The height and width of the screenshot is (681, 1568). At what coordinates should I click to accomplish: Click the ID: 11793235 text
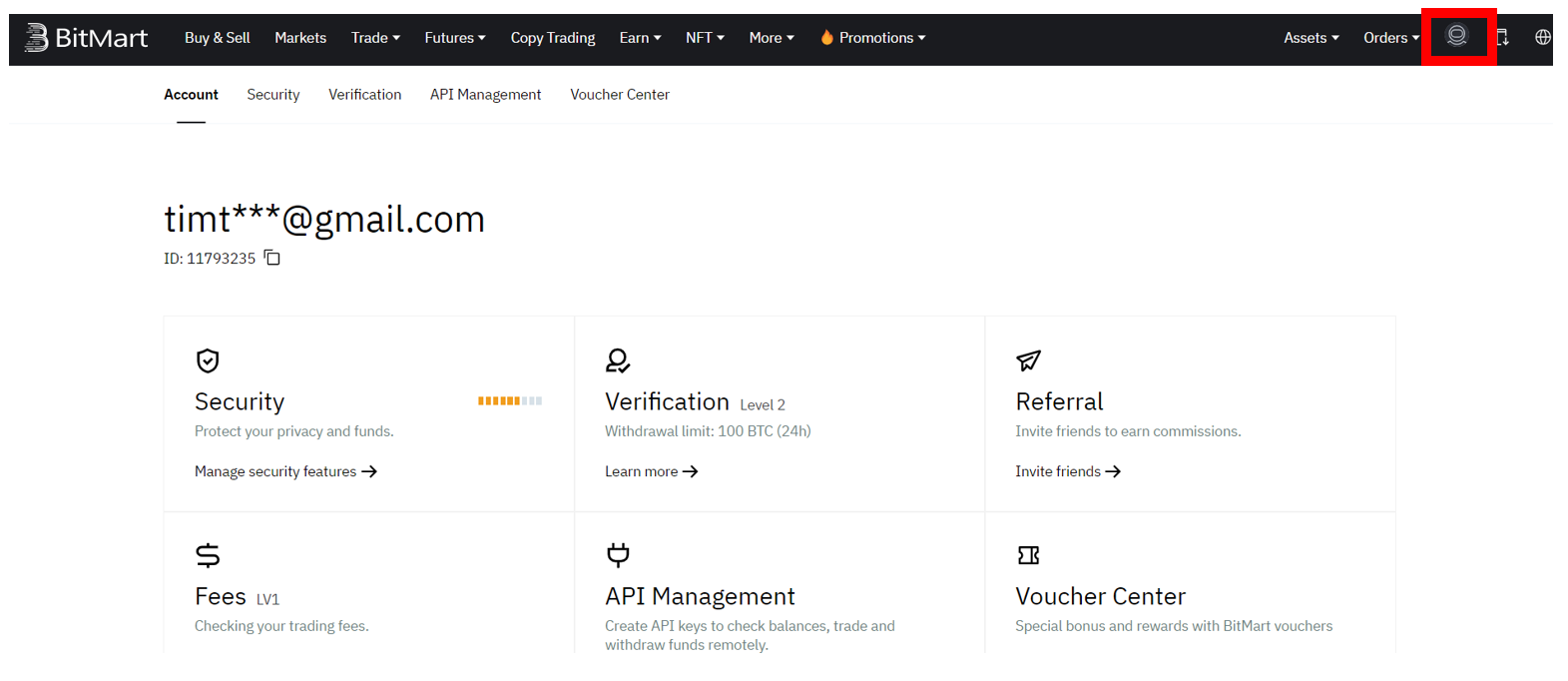click(x=210, y=259)
